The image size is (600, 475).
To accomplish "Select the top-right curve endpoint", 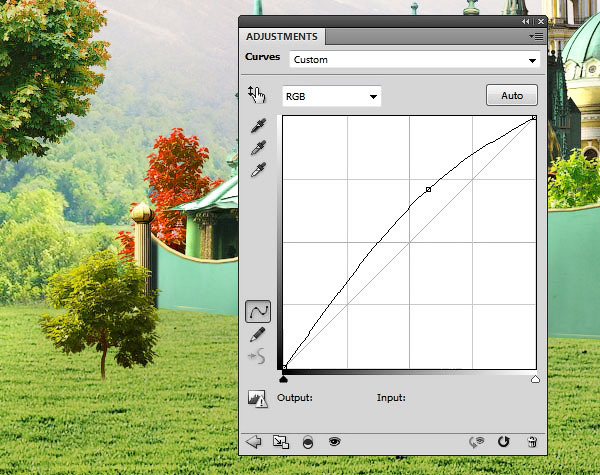I will [x=534, y=118].
